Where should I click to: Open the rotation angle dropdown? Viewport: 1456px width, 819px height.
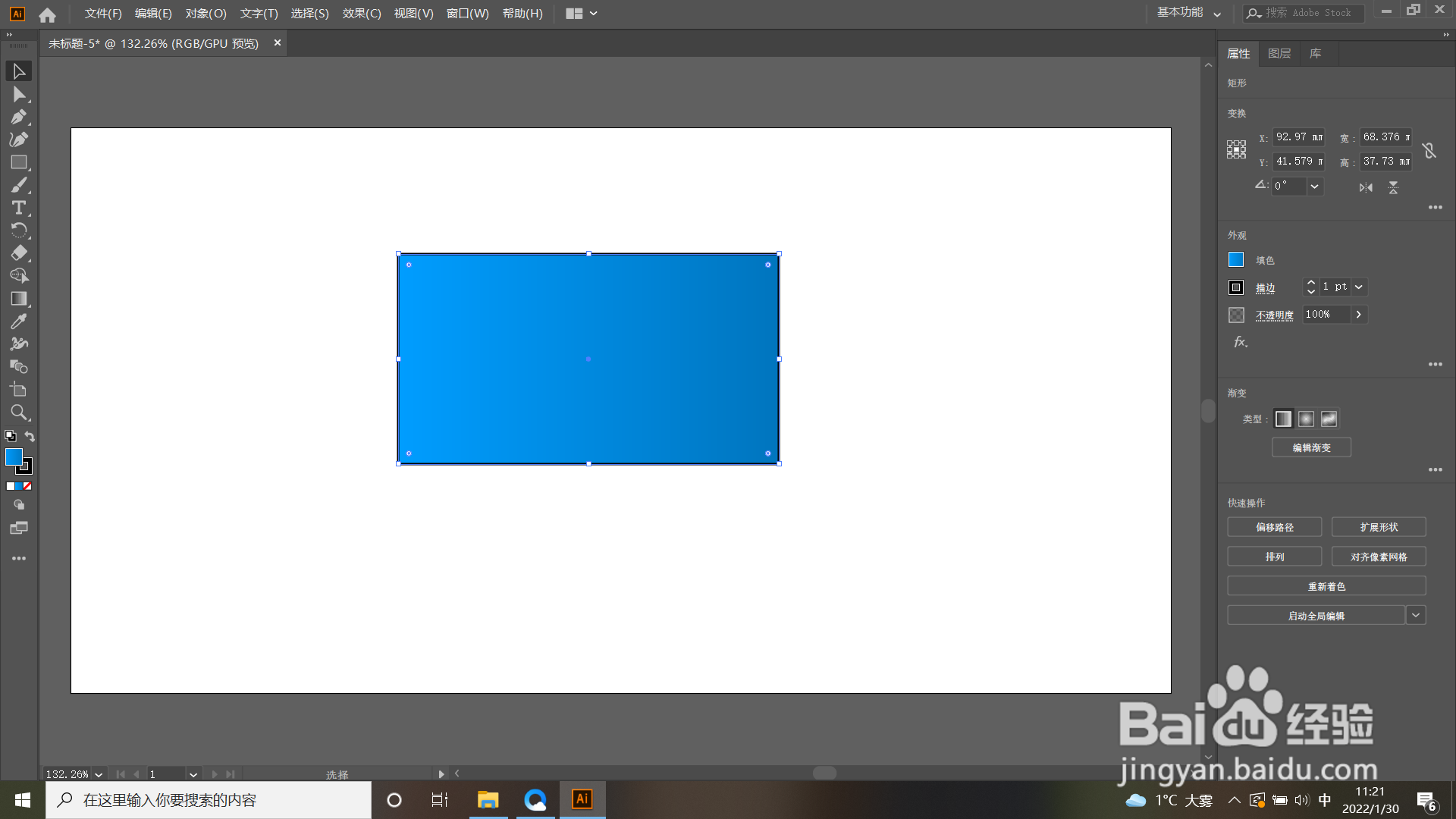(x=1315, y=187)
